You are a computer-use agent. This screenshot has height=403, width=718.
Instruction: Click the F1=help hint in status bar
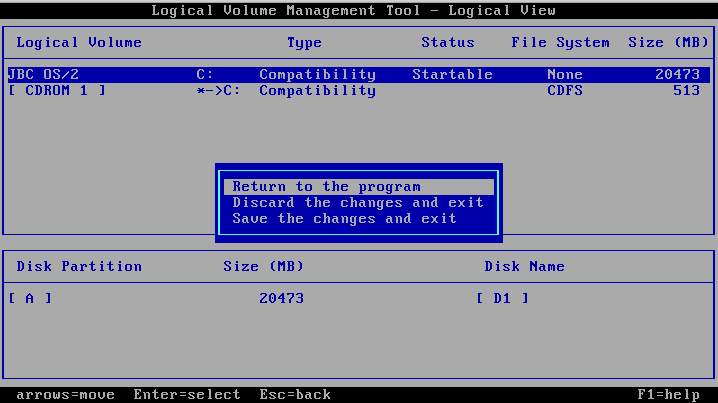tap(669, 395)
